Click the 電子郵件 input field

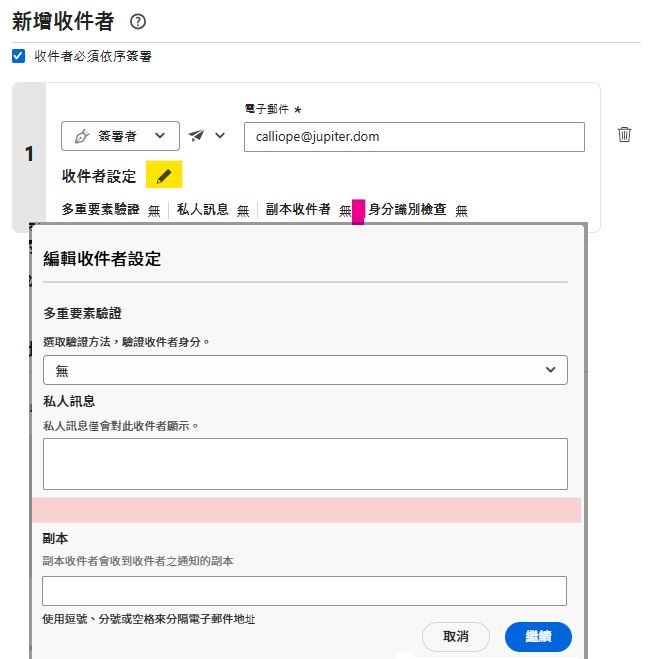(414, 137)
